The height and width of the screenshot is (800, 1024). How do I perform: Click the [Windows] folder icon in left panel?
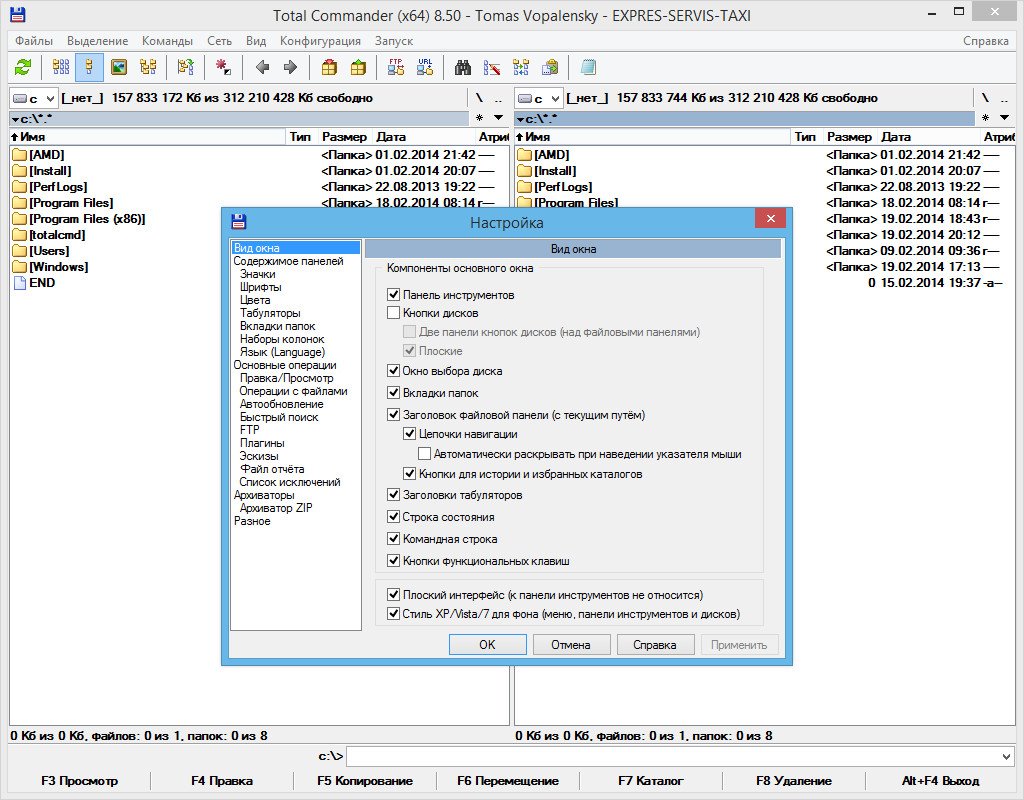(x=20, y=267)
